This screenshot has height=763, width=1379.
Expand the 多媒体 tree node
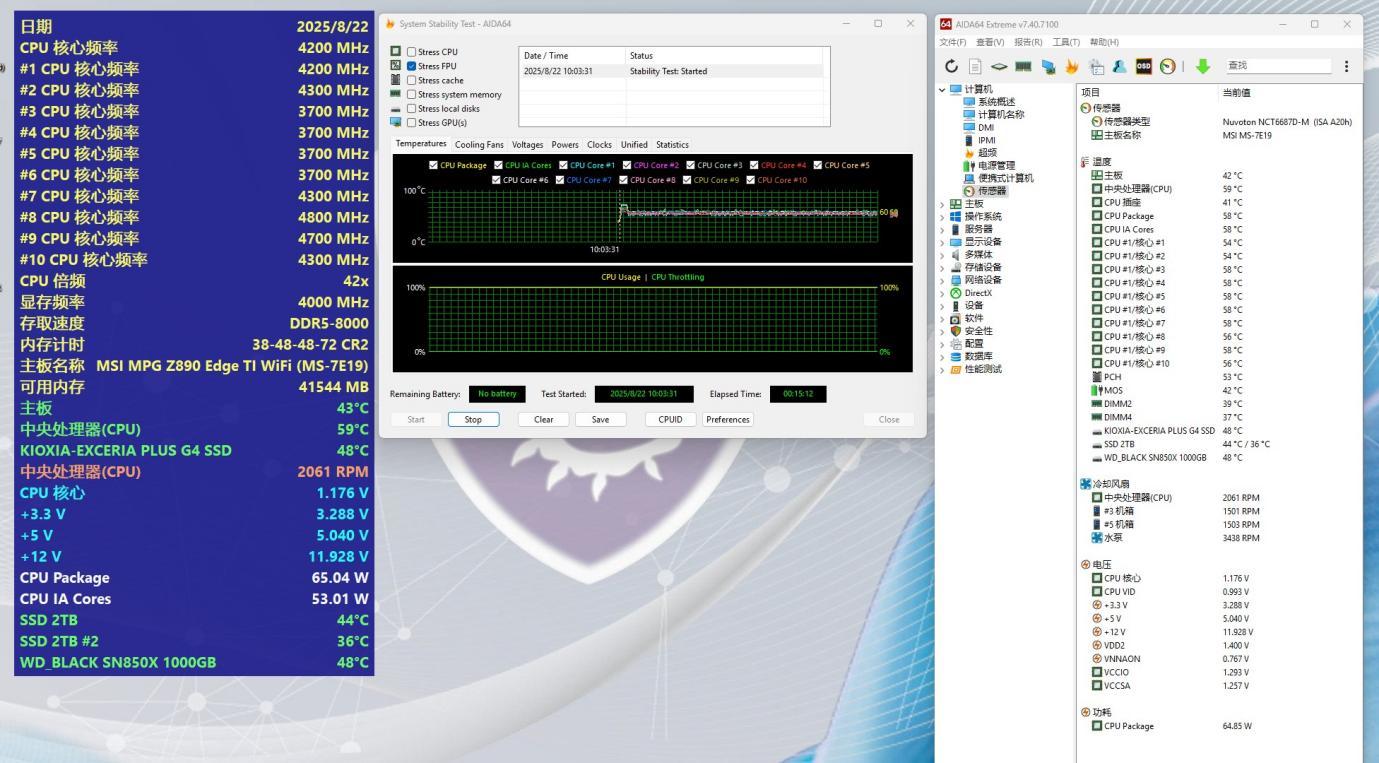(x=940, y=254)
